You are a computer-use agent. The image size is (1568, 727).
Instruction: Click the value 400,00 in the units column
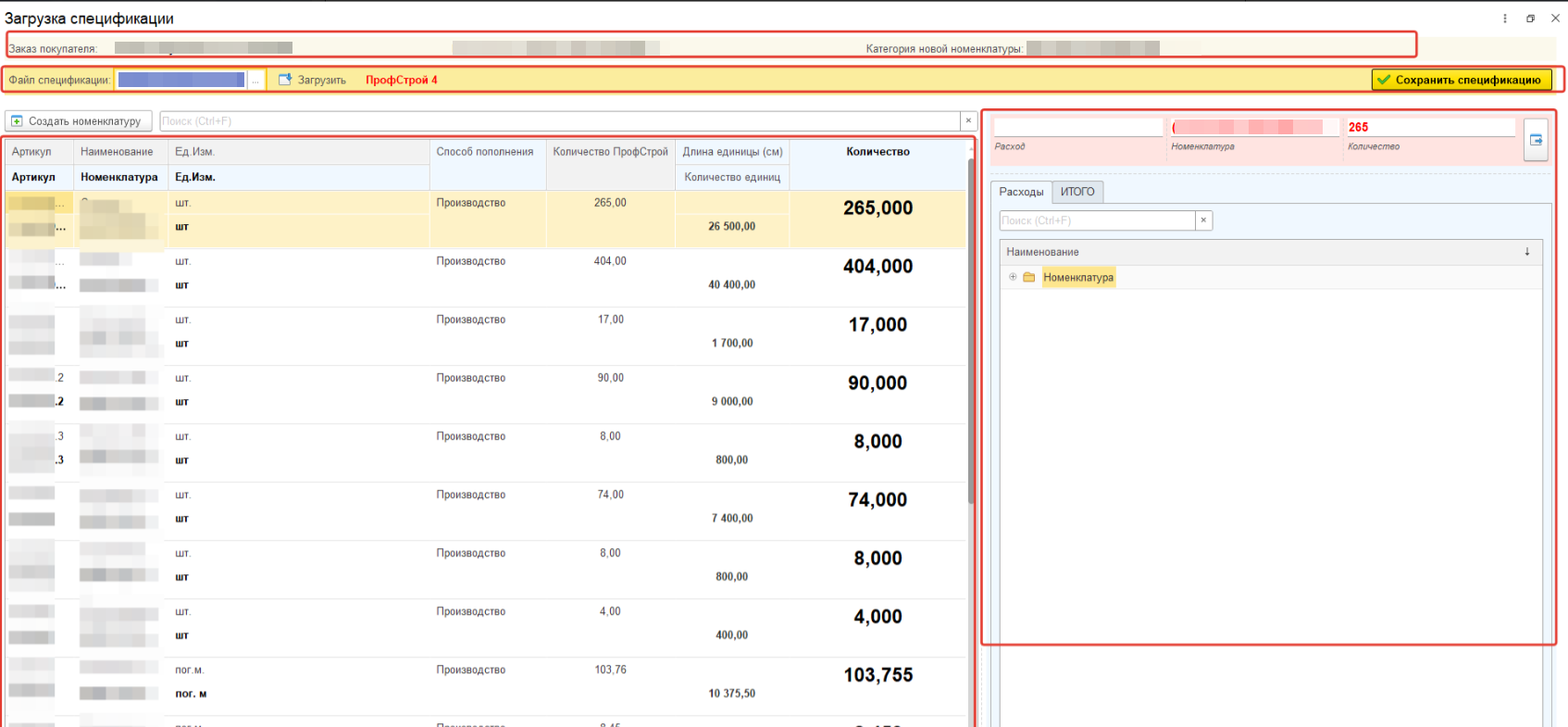click(732, 634)
